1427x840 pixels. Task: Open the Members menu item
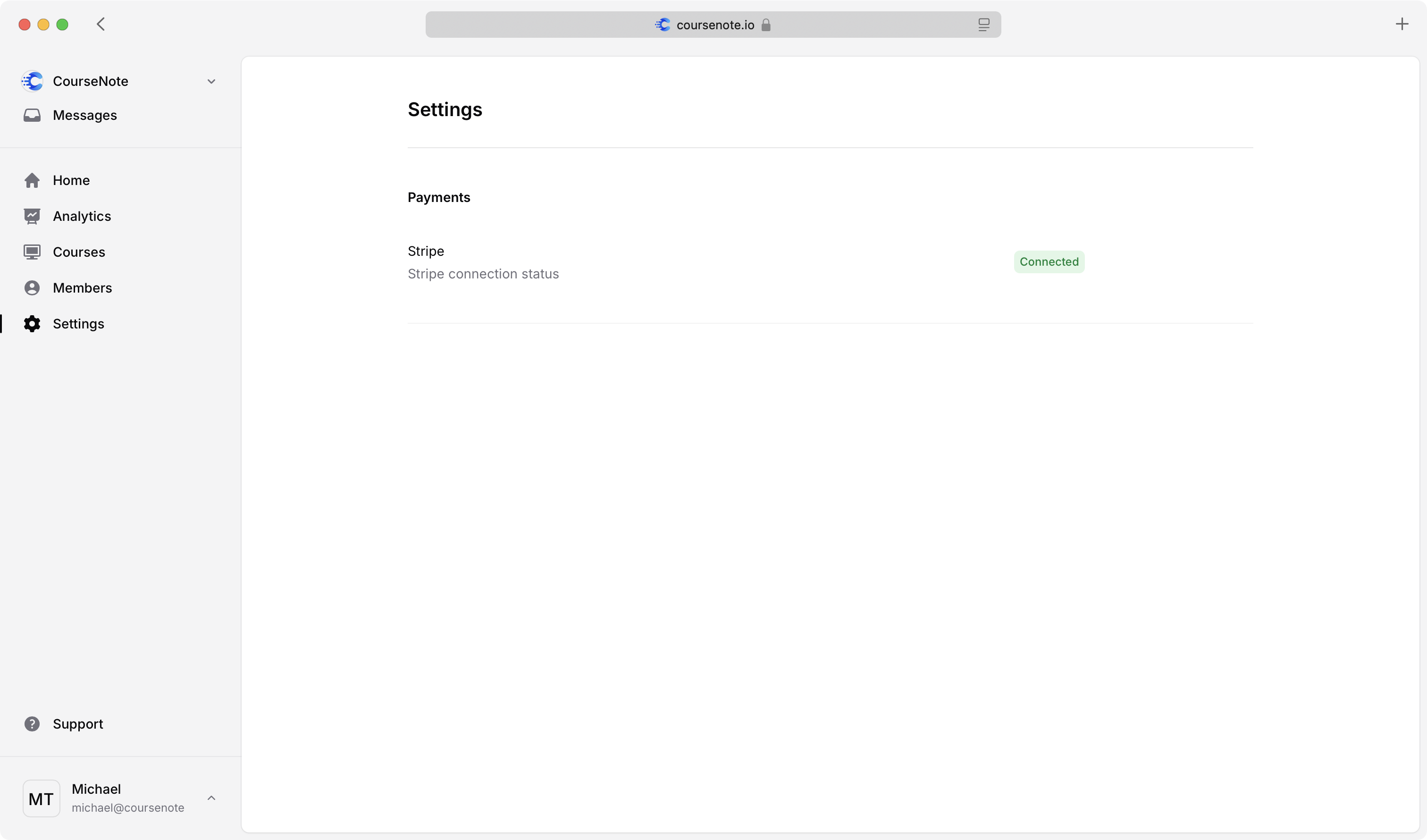click(x=82, y=288)
